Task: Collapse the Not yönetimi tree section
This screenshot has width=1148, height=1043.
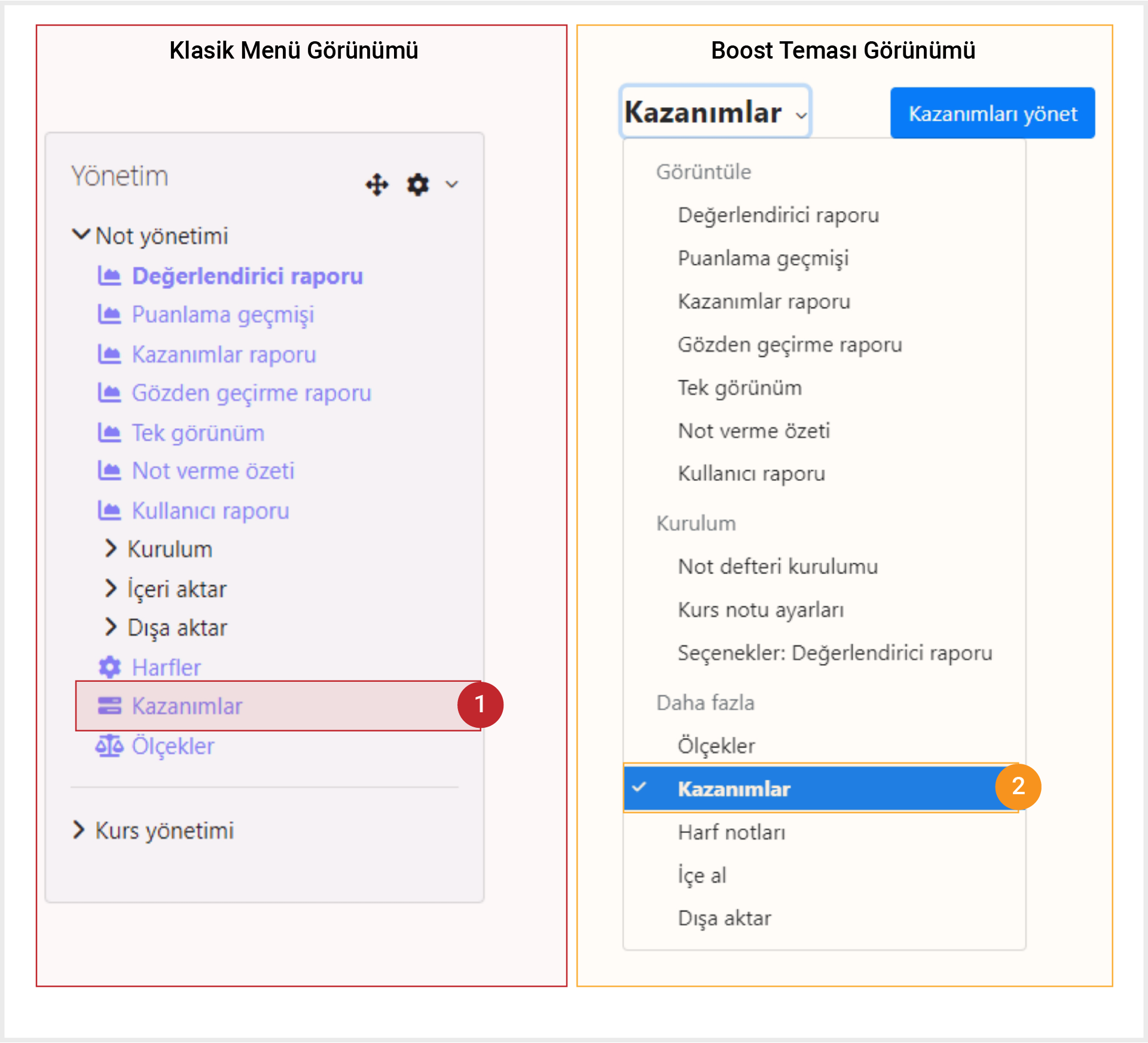Action: click(81, 234)
